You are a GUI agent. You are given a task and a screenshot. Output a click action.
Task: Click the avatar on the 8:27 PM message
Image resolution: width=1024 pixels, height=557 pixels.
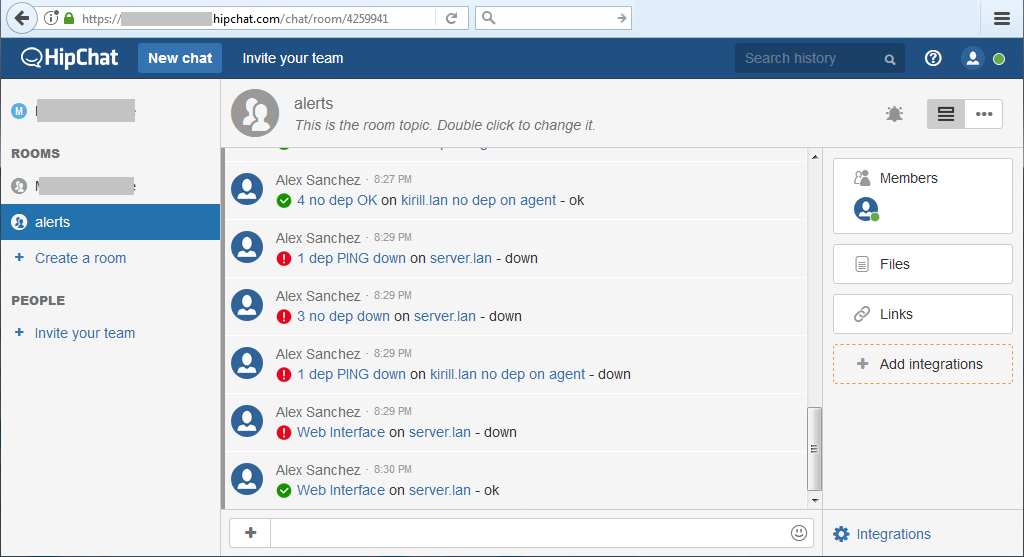[x=248, y=189]
